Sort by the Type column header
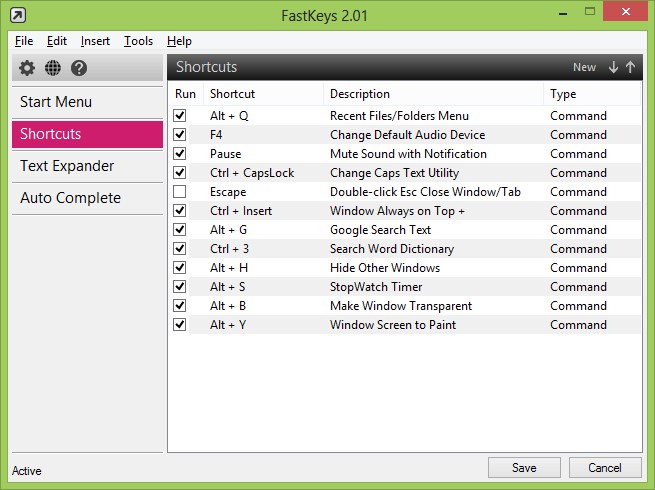This screenshot has width=655, height=490. coord(592,94)
